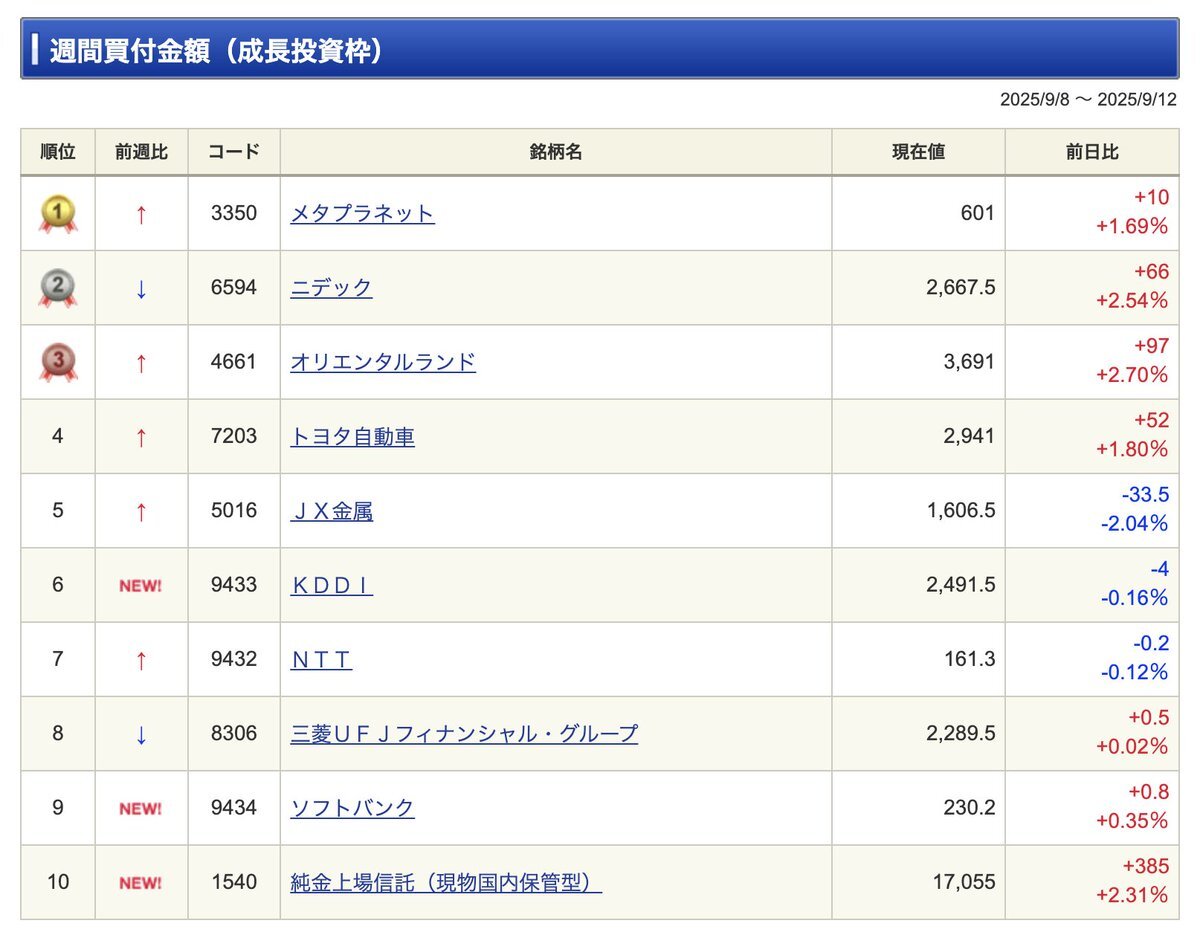This screenshot has width=1200, height=932.
Task: Click the ＮＴＴ stock name link
Action: pyautogui.click(x=321, y=659)
